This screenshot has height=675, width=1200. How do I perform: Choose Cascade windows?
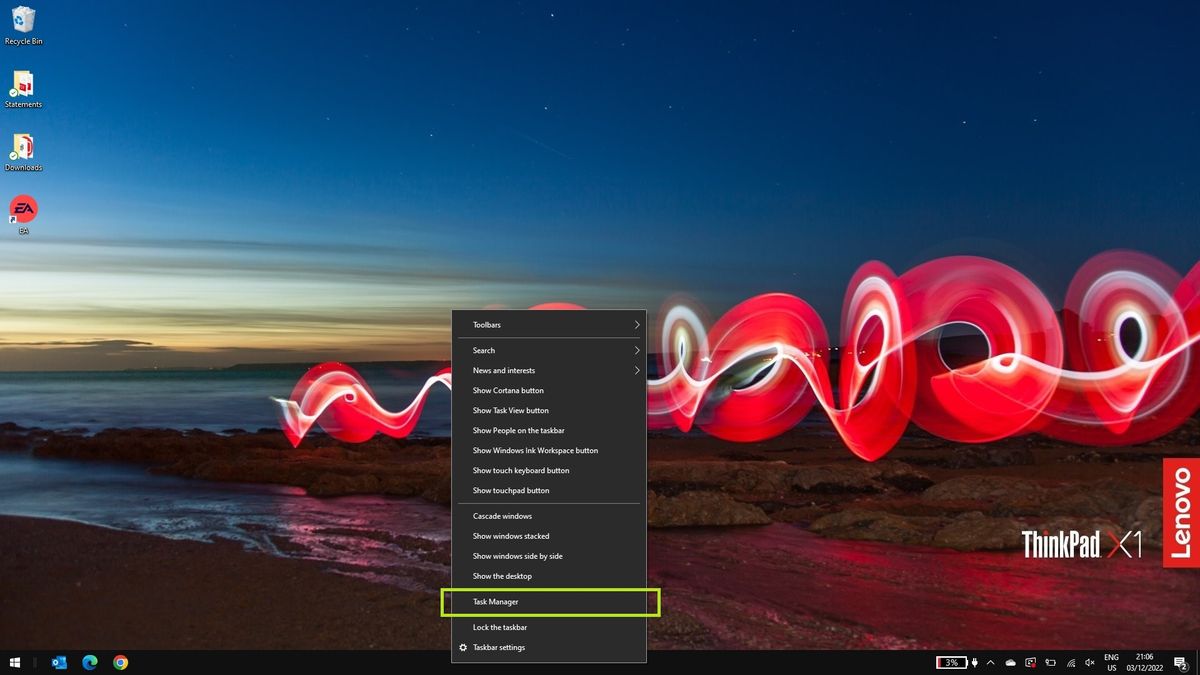(548, 517)
